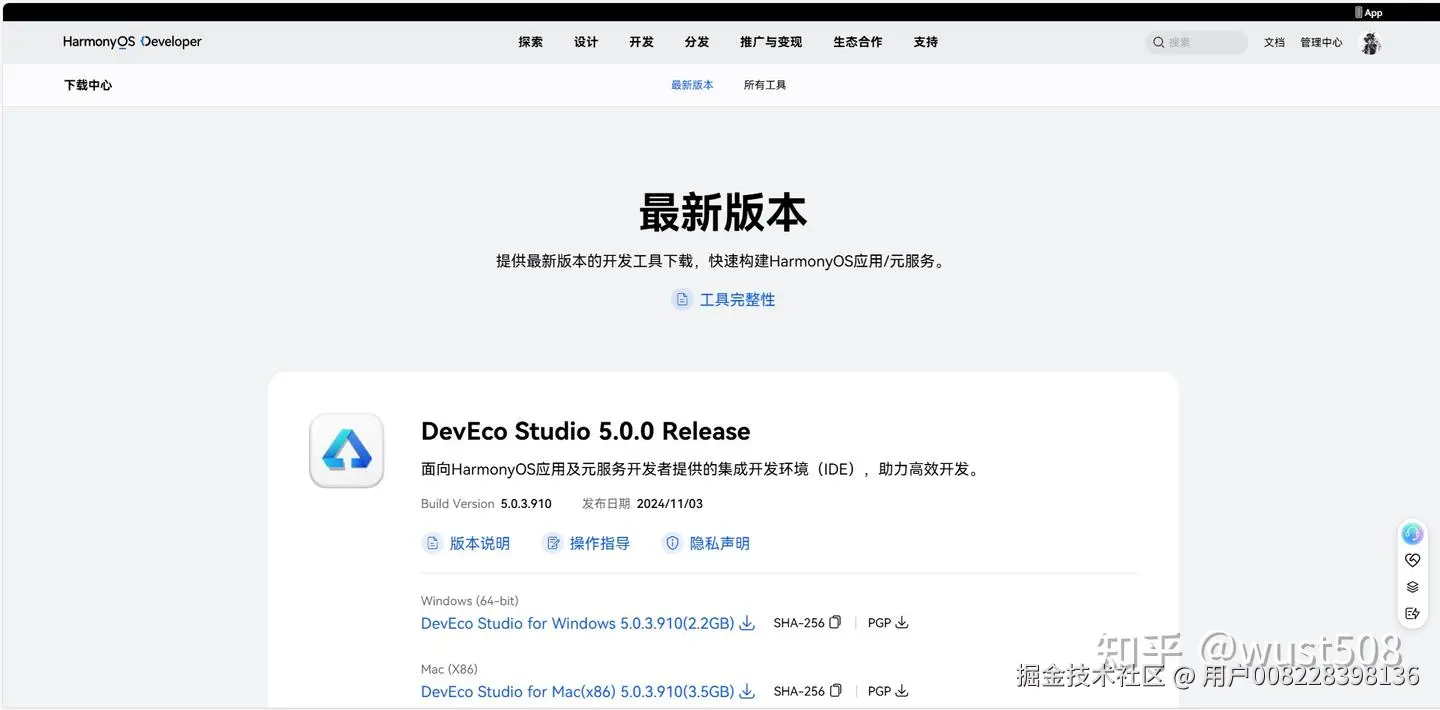Switch to the 所有工具 tab
Screen dimensions: 1440x710
[x=765, y=85]
